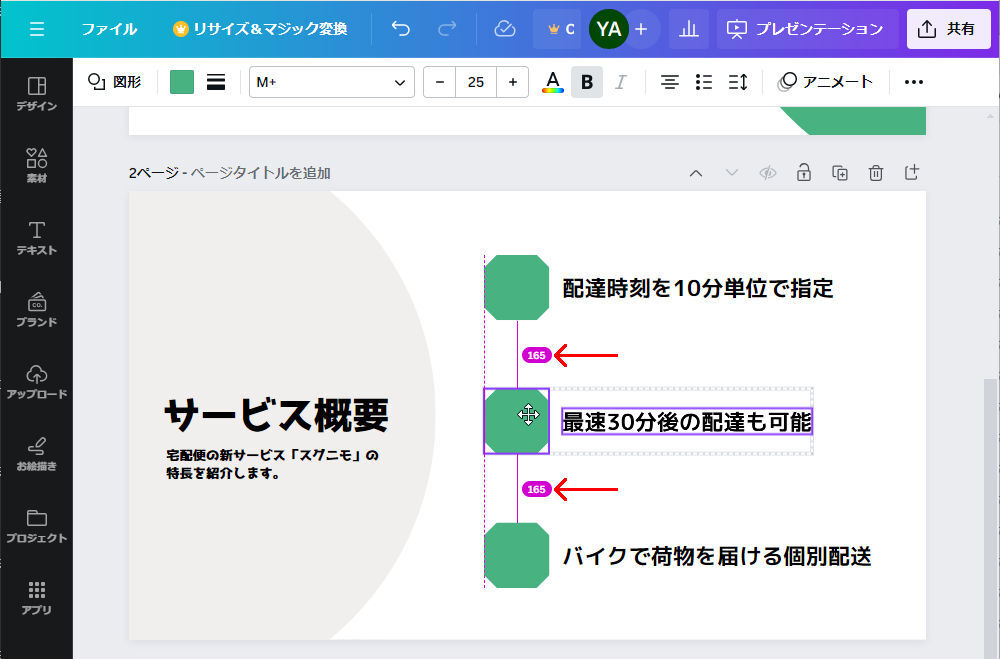Increase font size with plus

[x=512, y=82]
